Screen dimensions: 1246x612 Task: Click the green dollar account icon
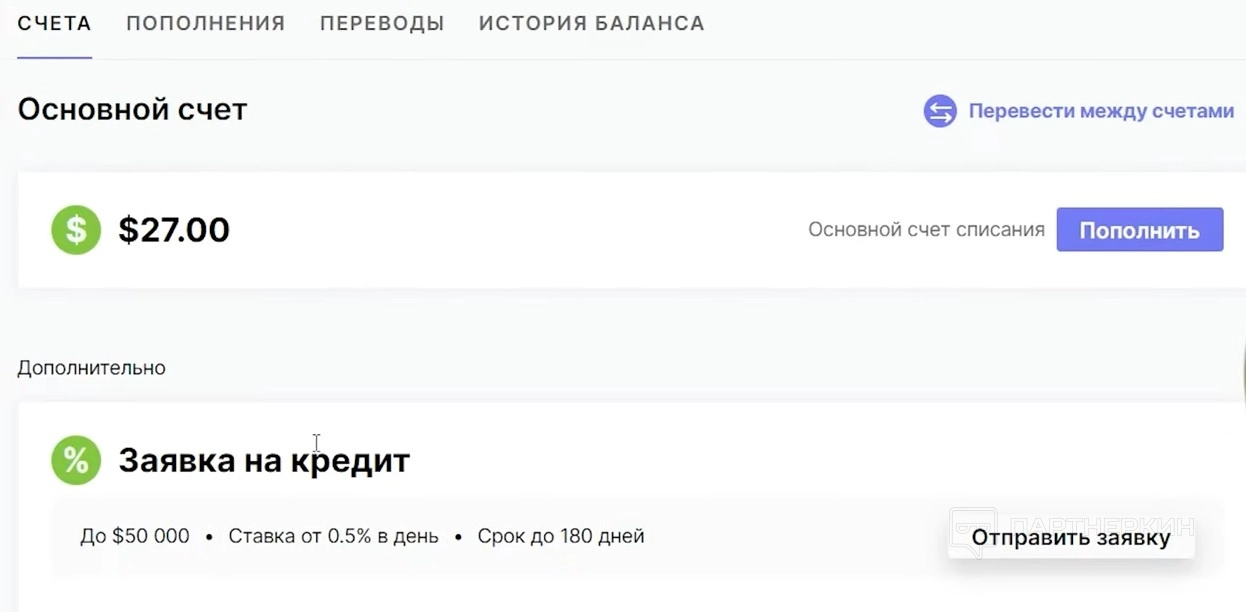point(76,230)
